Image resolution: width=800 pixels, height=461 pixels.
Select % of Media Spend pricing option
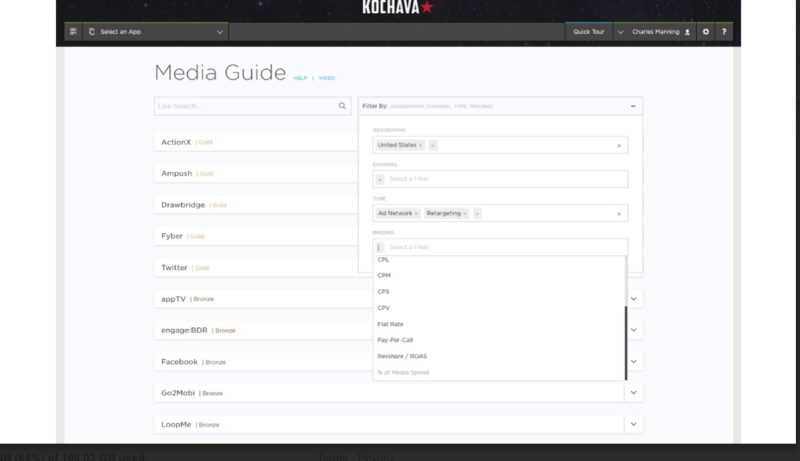[403, 373]
